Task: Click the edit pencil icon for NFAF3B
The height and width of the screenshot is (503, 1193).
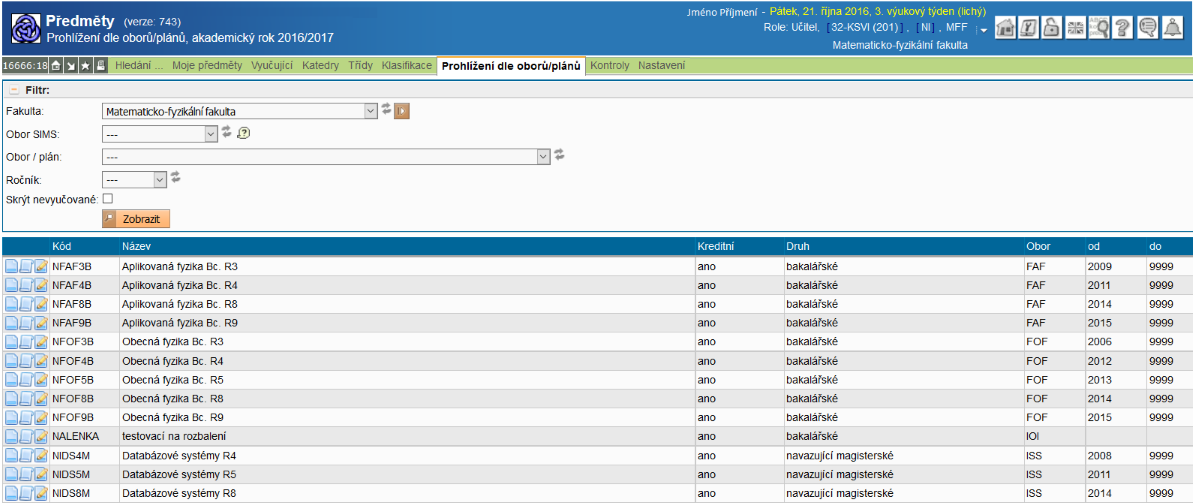Action: pos(41,267)
